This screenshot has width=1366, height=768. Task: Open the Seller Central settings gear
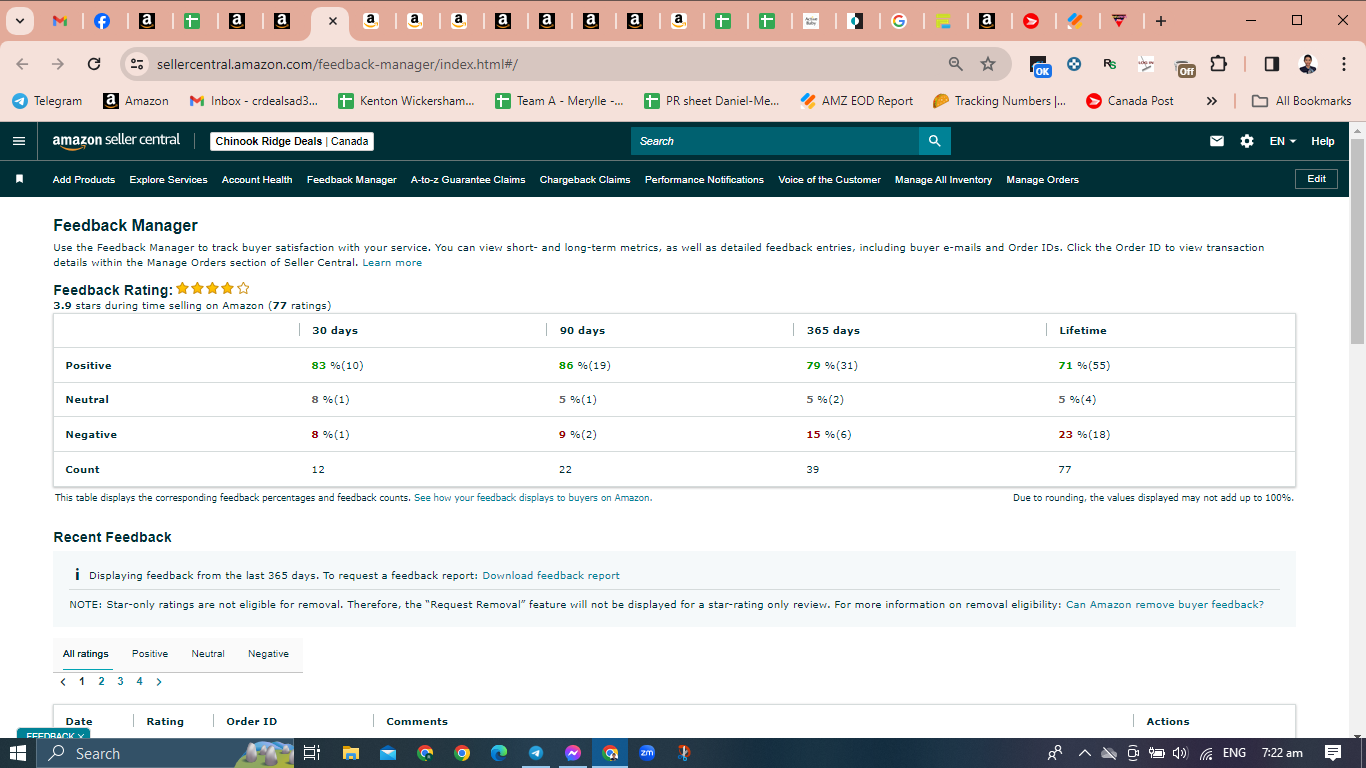click(1247, 141)
